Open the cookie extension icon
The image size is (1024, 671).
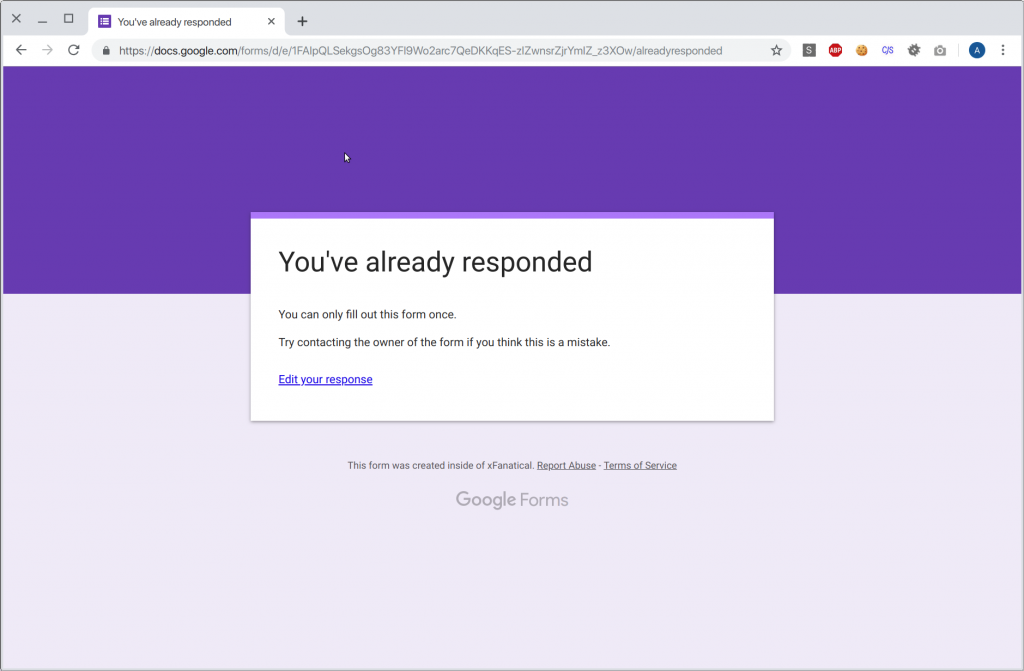click(861, 50)
